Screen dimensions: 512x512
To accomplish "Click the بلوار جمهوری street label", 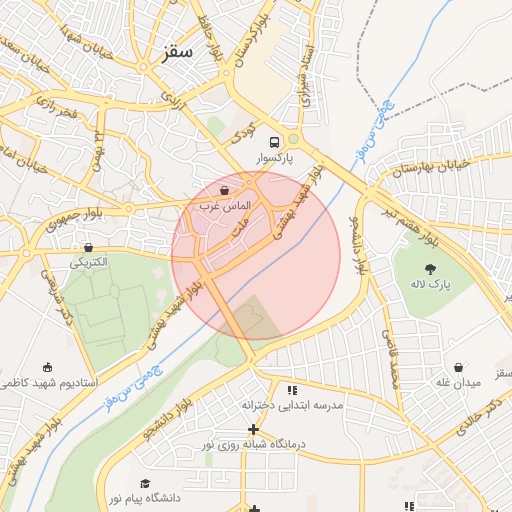I will click(74, 219).
